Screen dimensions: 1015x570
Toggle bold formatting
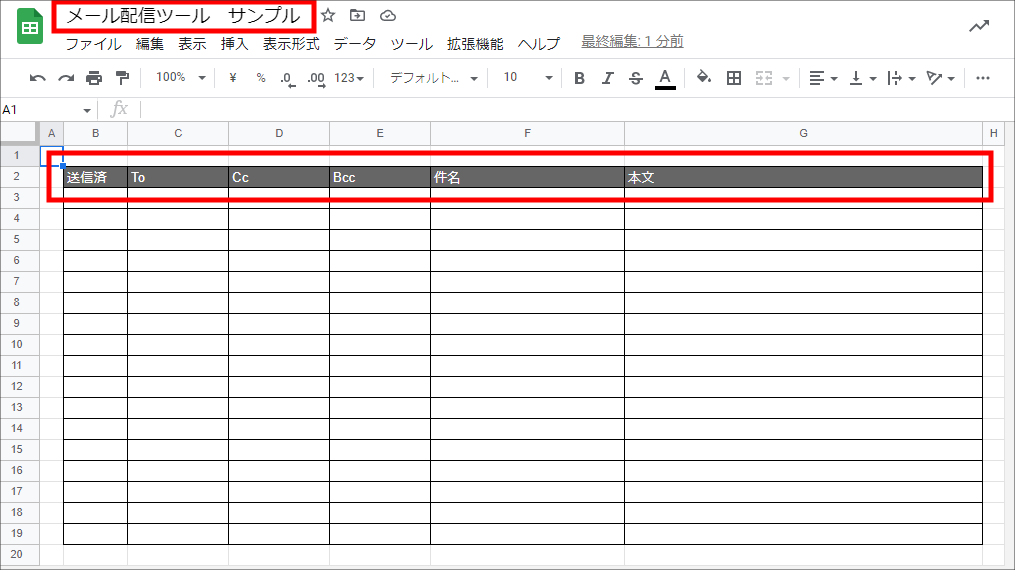[579, 78]
